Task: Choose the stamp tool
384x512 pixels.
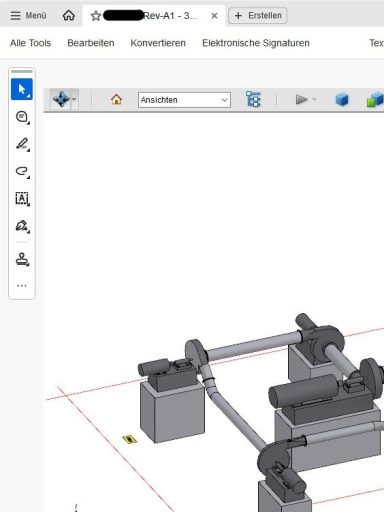Action: point(22,259)
